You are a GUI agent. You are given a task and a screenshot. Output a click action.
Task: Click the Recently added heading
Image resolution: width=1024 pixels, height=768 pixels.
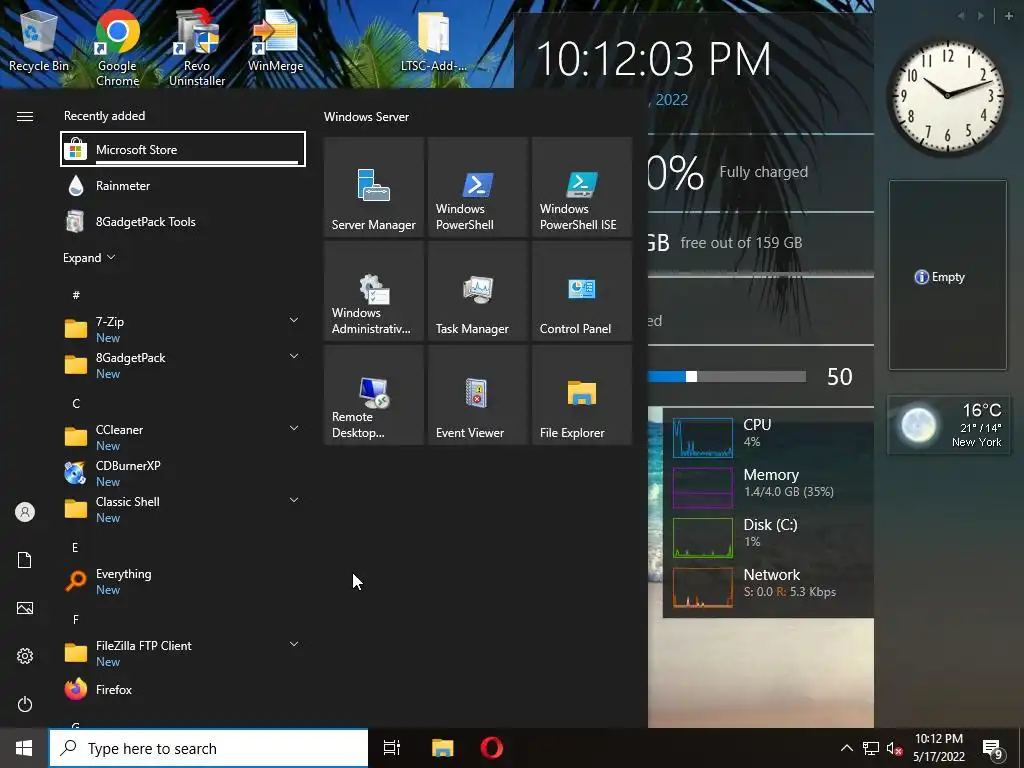coord(104,116)
